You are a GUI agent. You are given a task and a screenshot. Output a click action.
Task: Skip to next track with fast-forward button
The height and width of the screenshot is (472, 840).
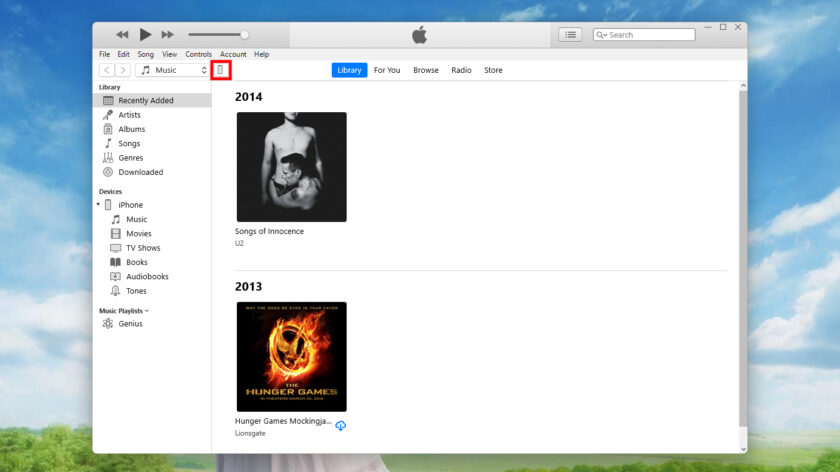[x=168, y=35]
